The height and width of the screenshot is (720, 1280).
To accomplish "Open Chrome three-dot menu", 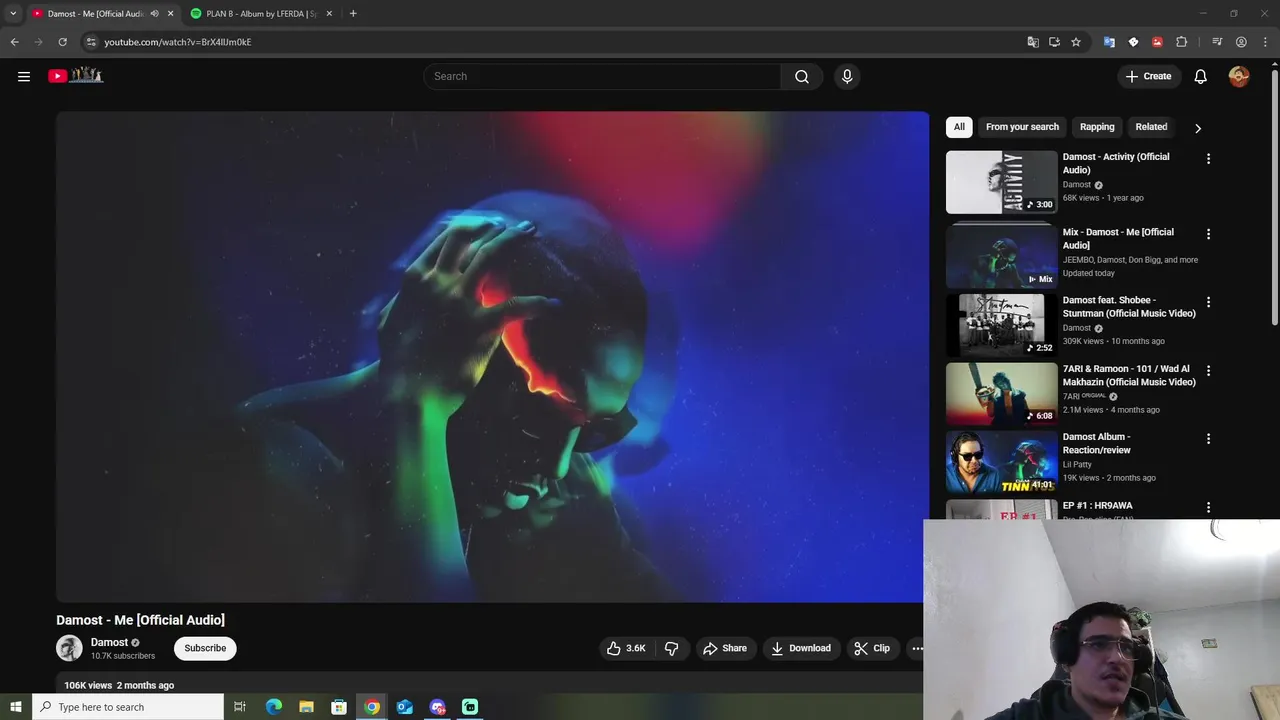I will [1265, 42].
